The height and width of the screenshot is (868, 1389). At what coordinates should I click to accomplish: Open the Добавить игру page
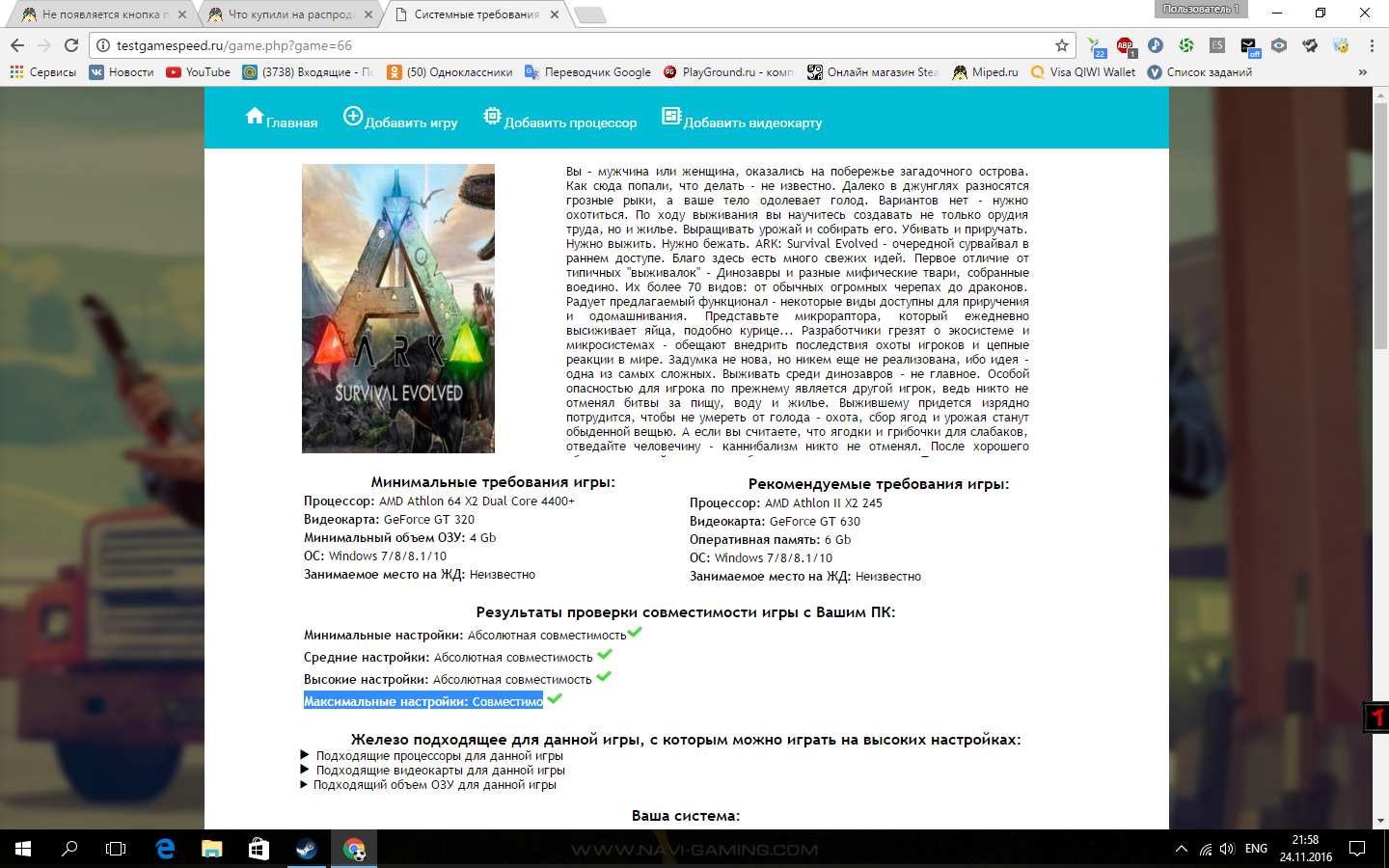click(400, 118)
